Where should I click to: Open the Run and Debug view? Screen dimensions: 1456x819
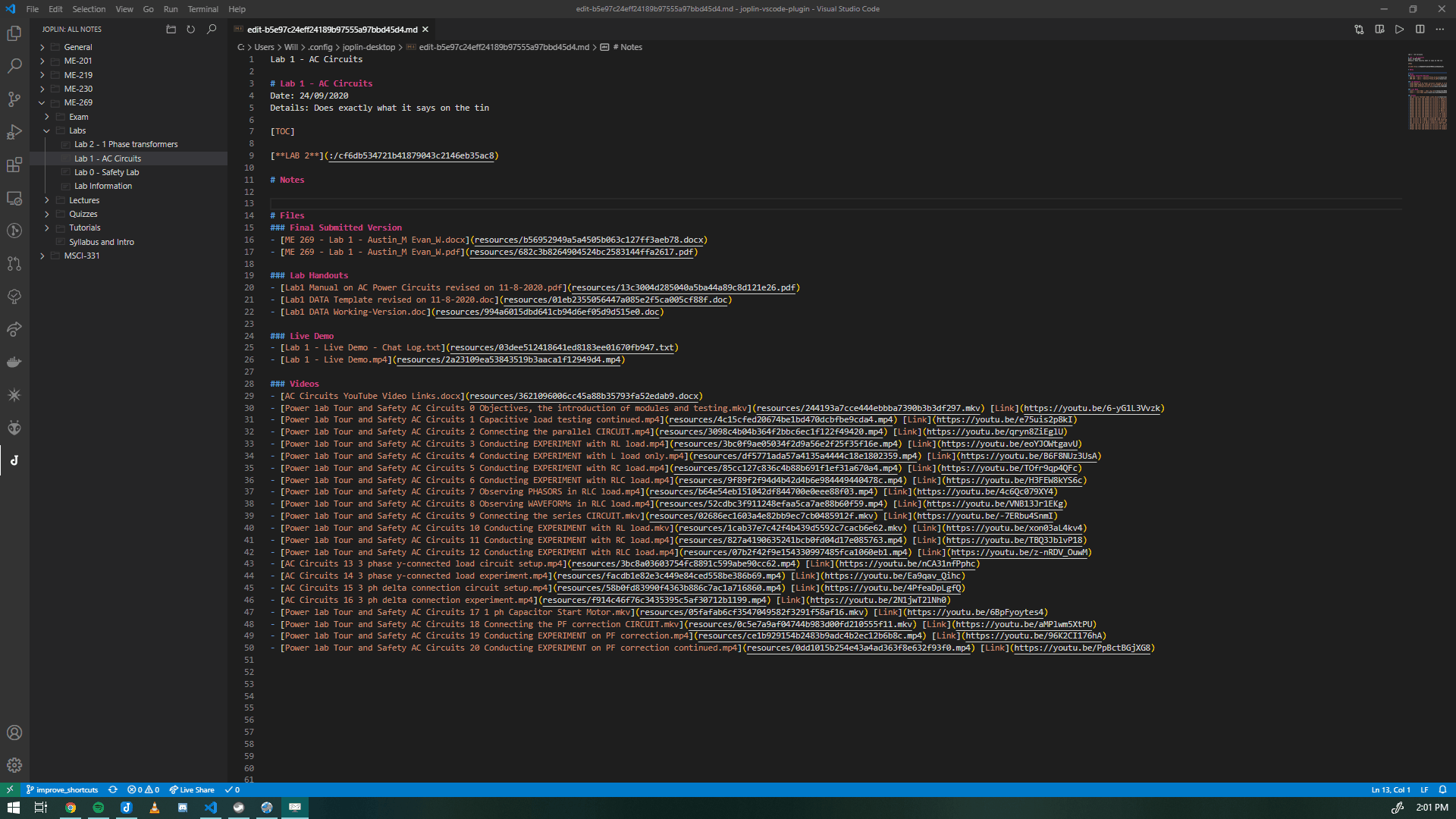pos(15,132)
